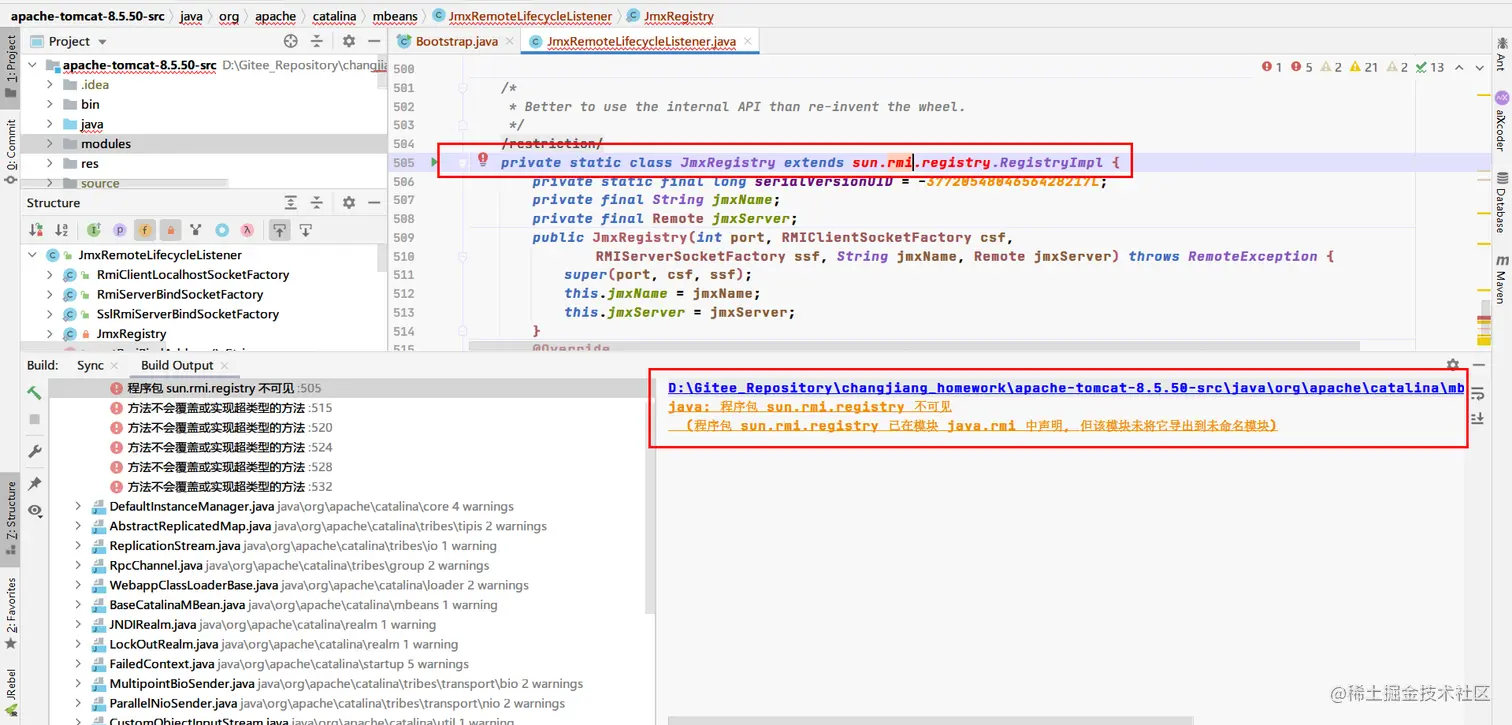Open the Z: Structure side tab
The height and width of the screenshot is (725, 1512).
11,518
